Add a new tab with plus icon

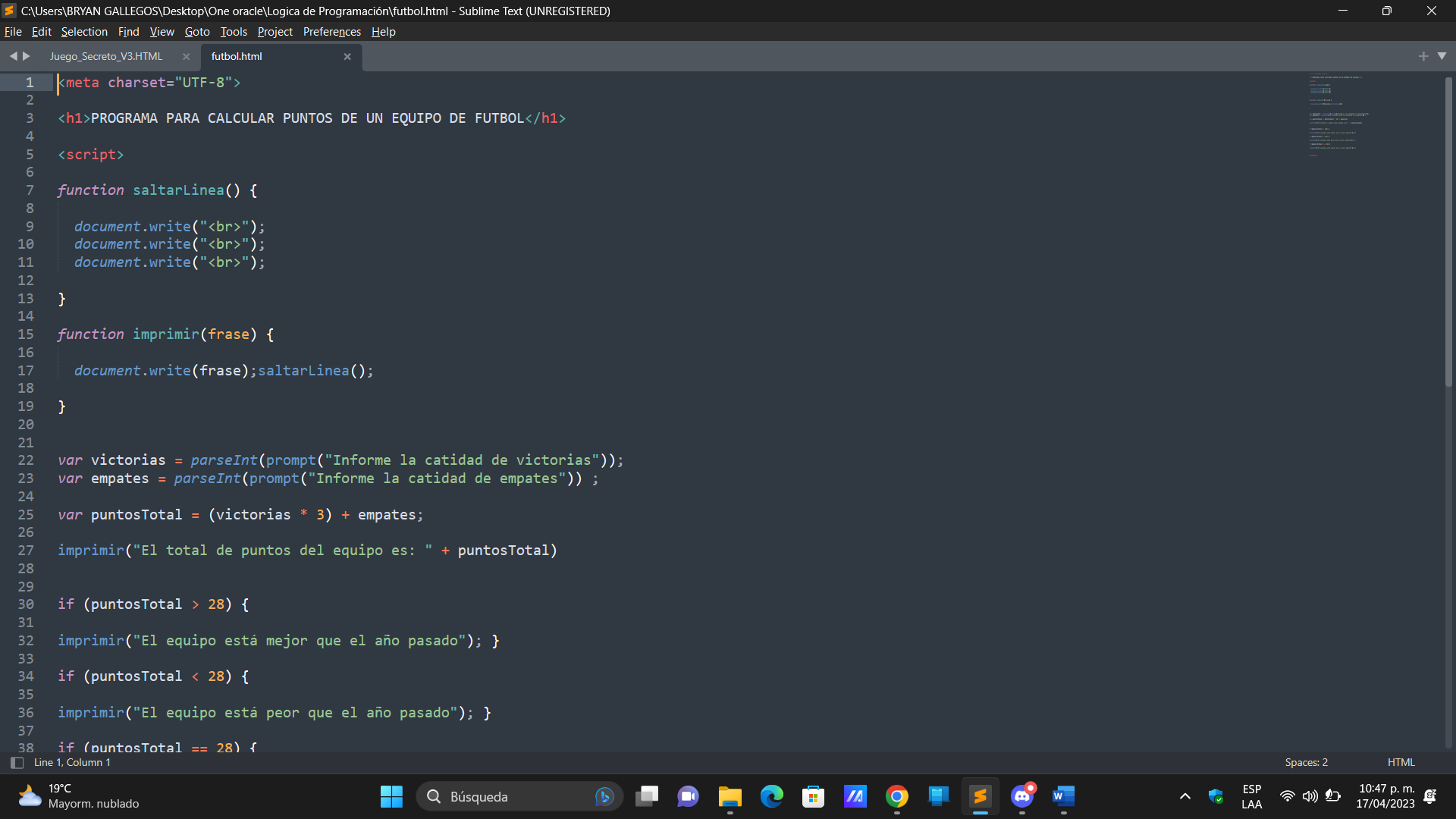(x=1423, y=56)
